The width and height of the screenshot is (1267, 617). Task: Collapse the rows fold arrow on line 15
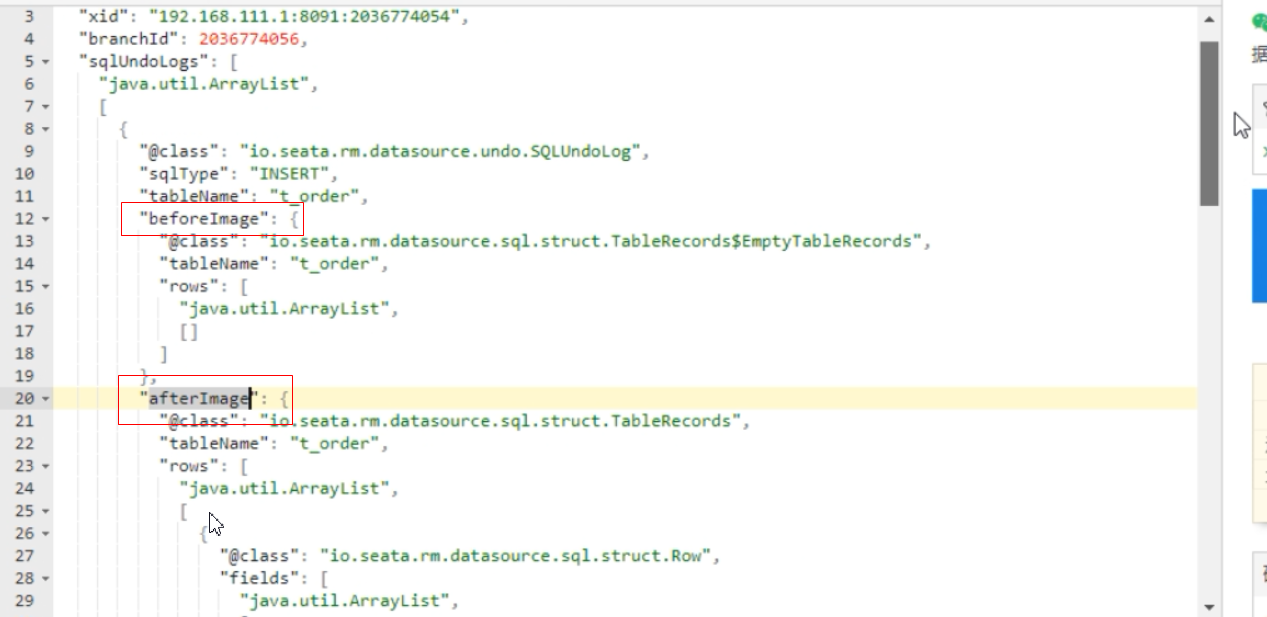45,287
